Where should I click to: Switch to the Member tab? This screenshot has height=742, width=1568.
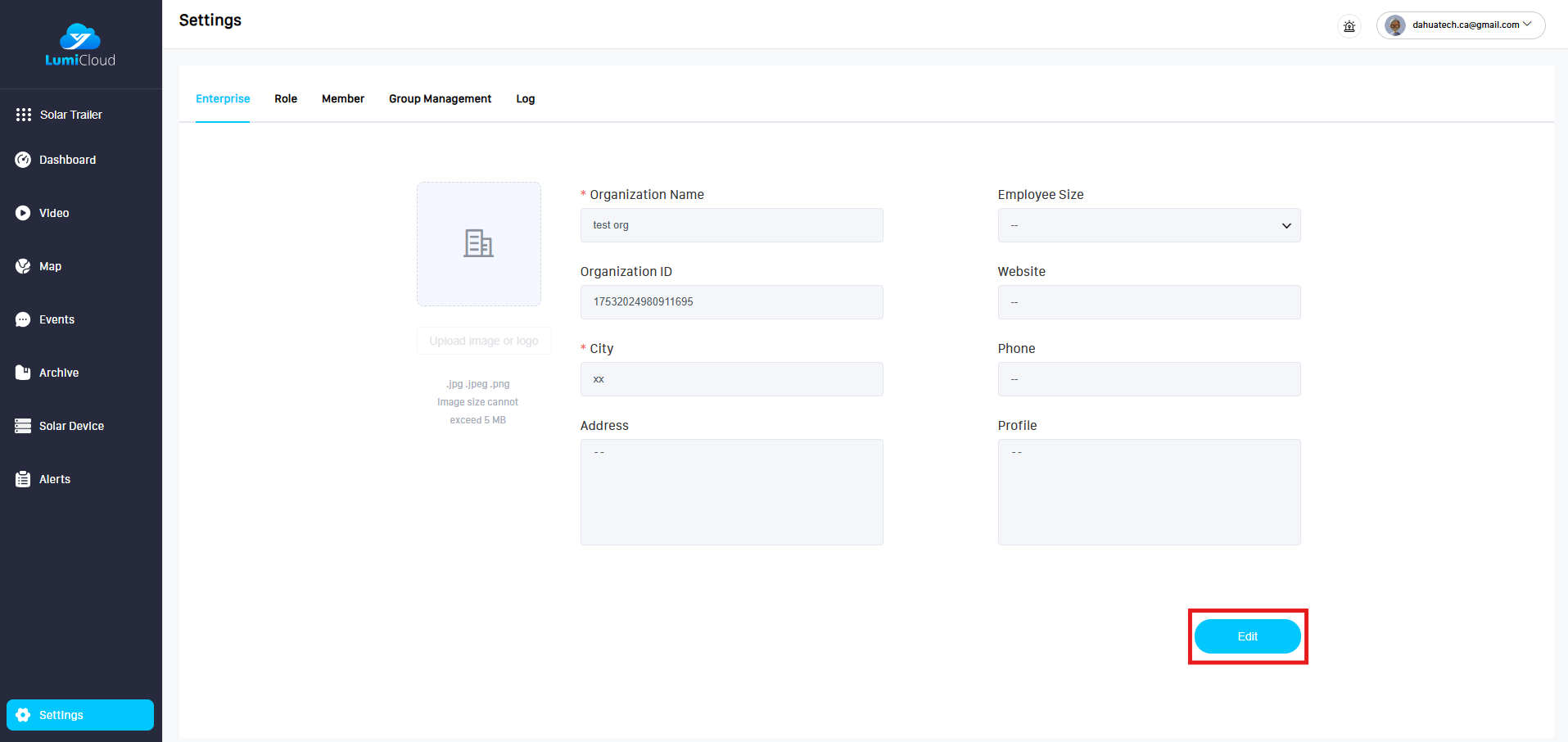coord(342,99)
